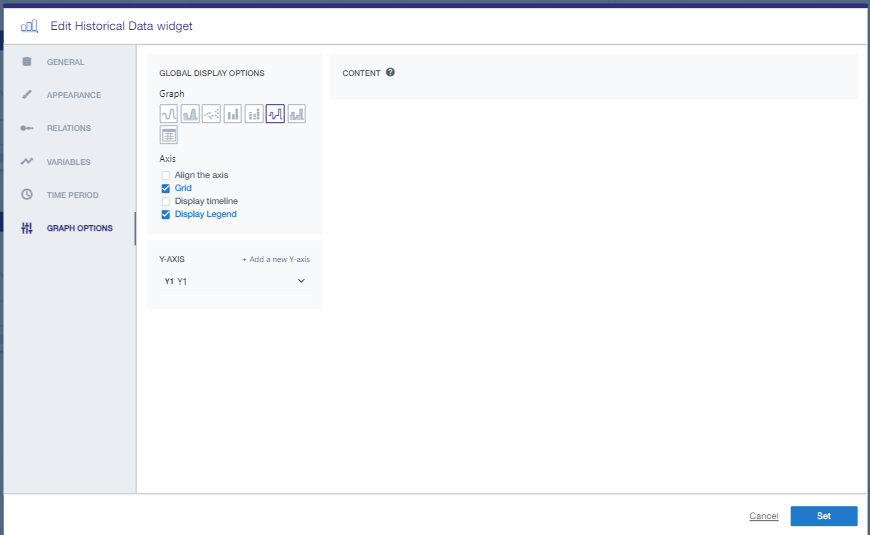Select the bar chart graph type
Image resolution: width=870 pixels, height=535 pixels.
[x=232, y=114]
